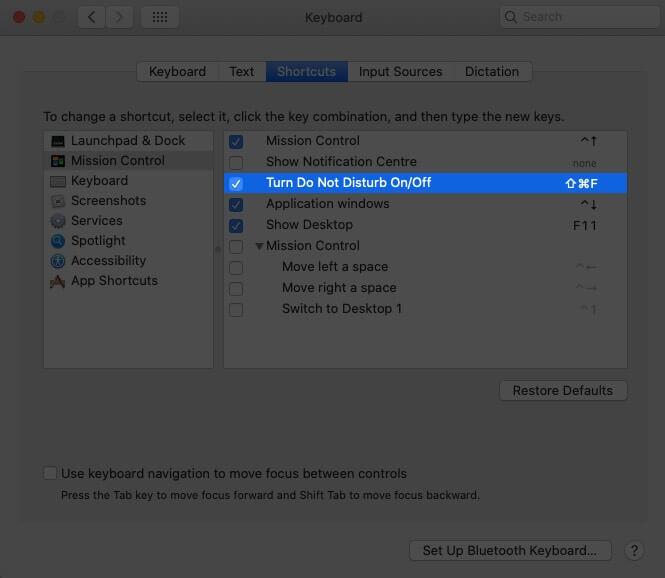Collapse the Mission Control disclosure triangle

259,246
